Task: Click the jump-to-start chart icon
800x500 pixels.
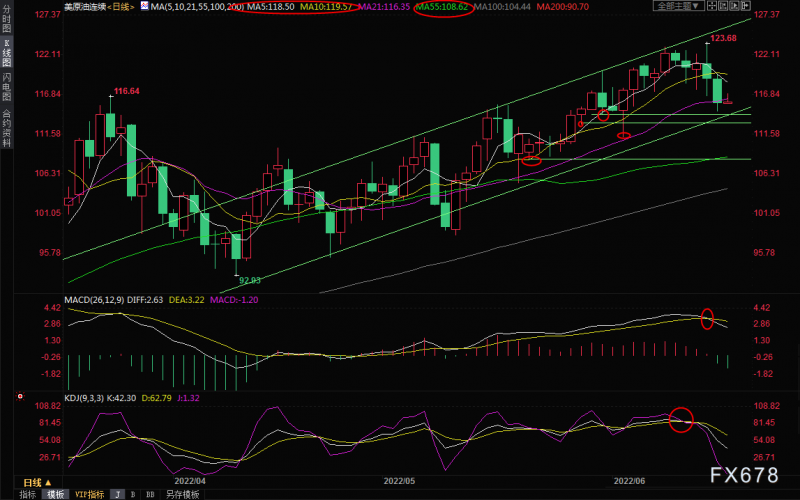Action: pos(723,6)
